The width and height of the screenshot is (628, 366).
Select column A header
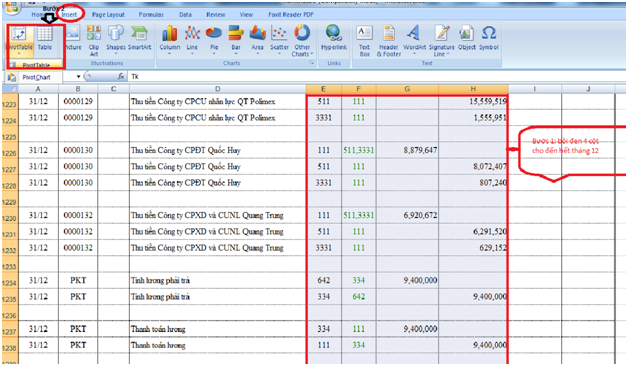38,88
